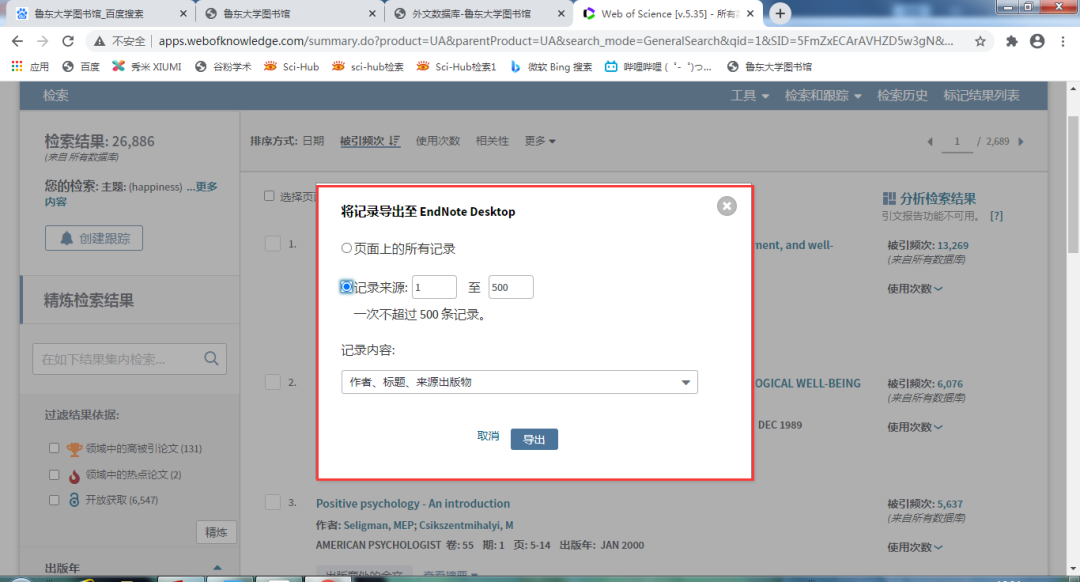Check 领域中的热点论文 filter

[54, 475]
